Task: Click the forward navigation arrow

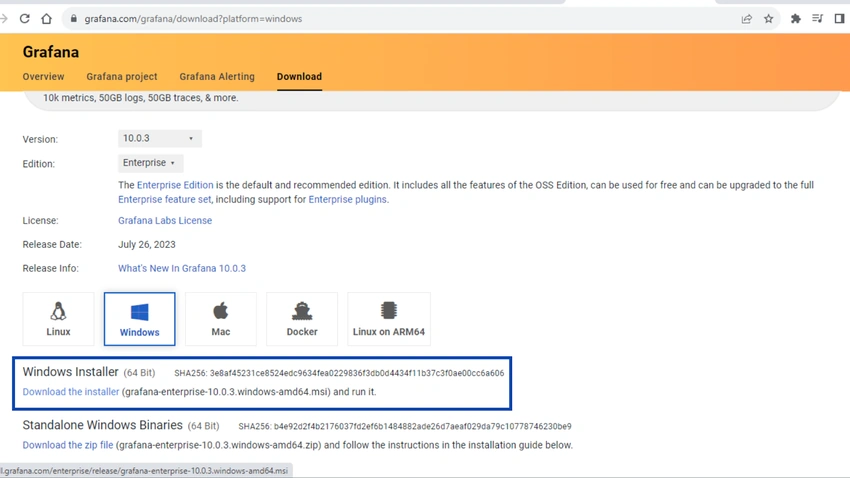Action: (x=4, y=18)
